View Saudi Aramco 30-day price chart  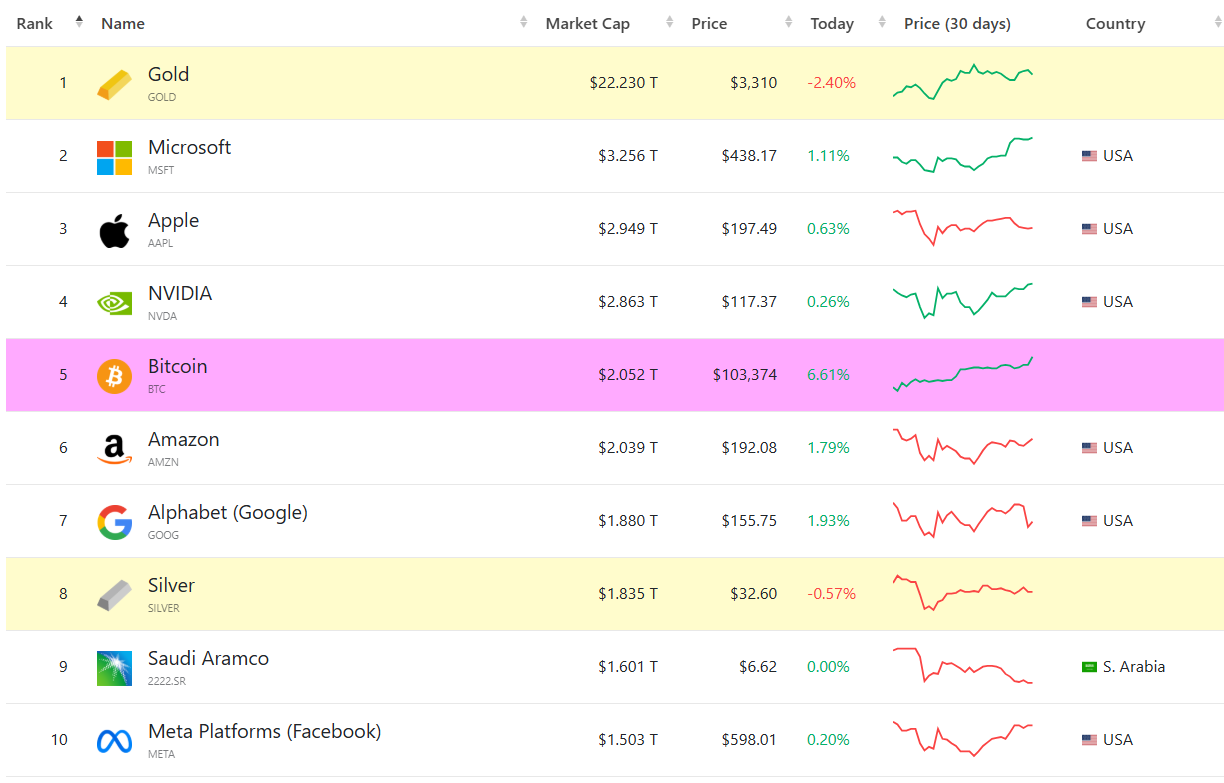(963, 666)
